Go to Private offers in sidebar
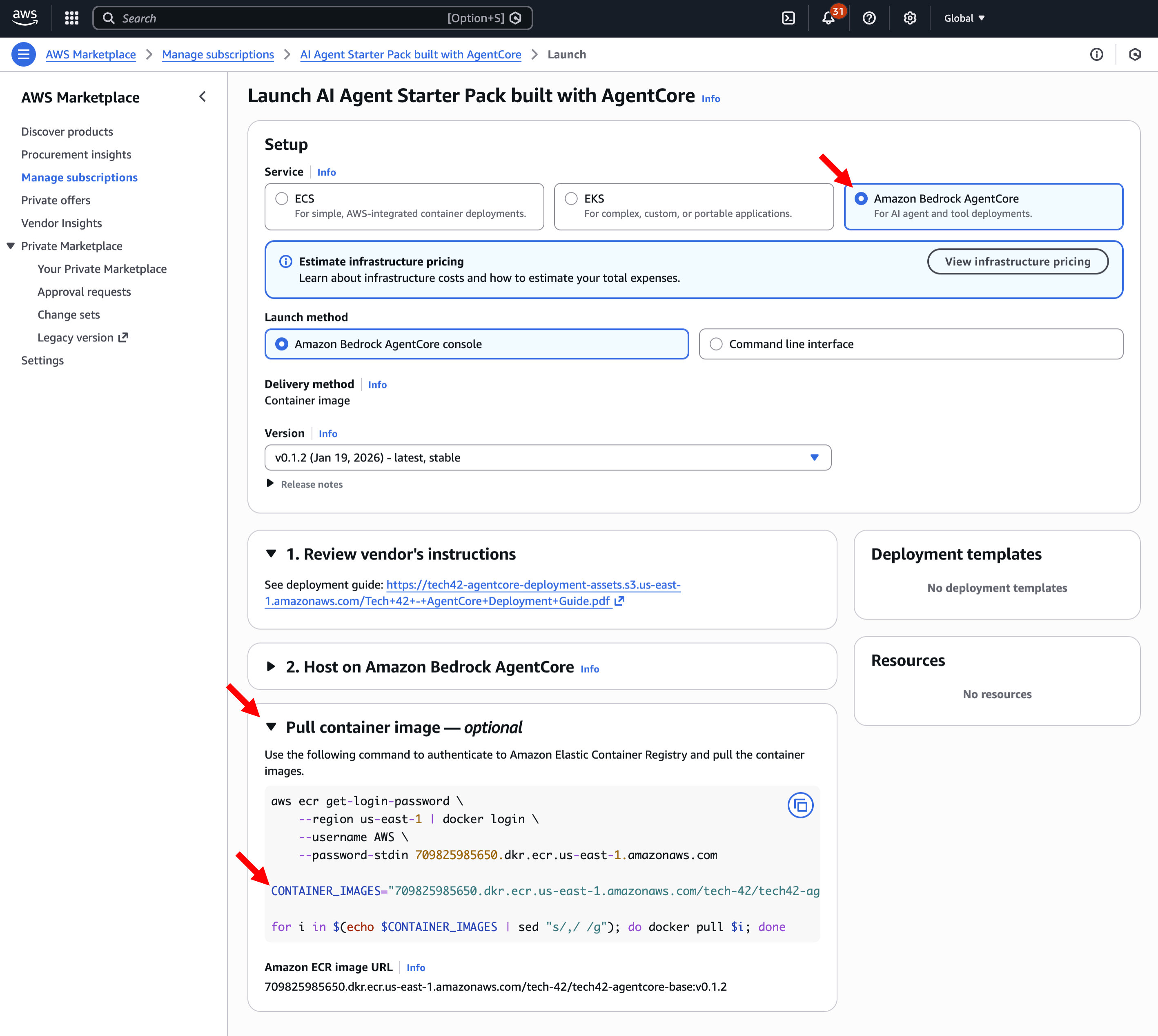The width and height of the screenshot is (1158, 1036). click(x=56, y=201)
